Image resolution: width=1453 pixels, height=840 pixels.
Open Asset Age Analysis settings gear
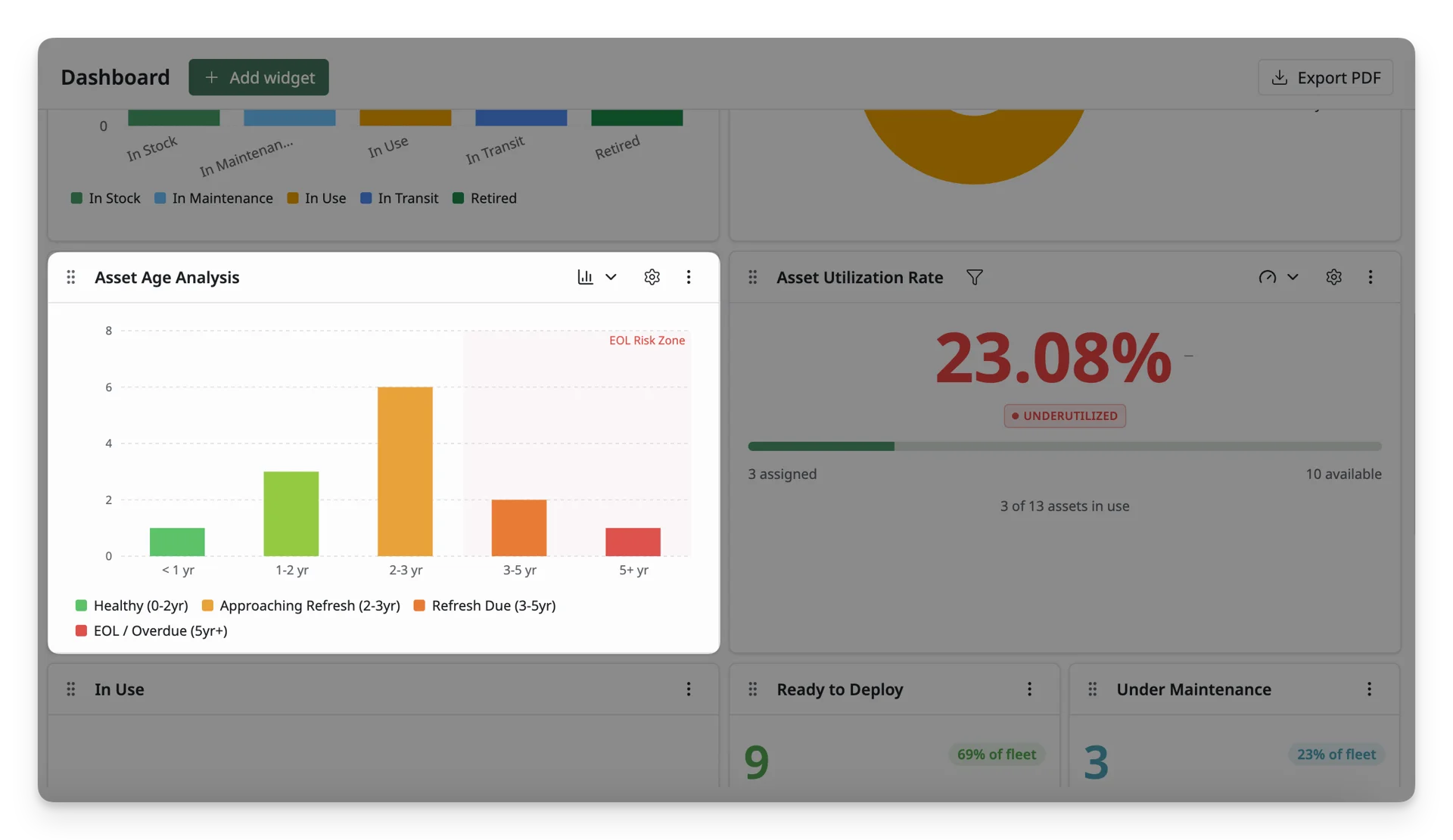click(652, 277)
